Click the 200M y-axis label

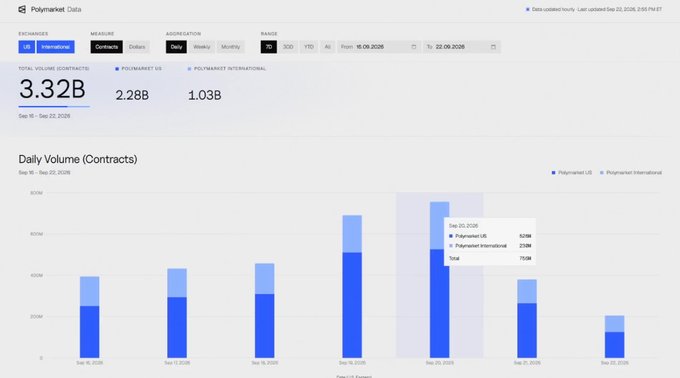coord(36,316)
